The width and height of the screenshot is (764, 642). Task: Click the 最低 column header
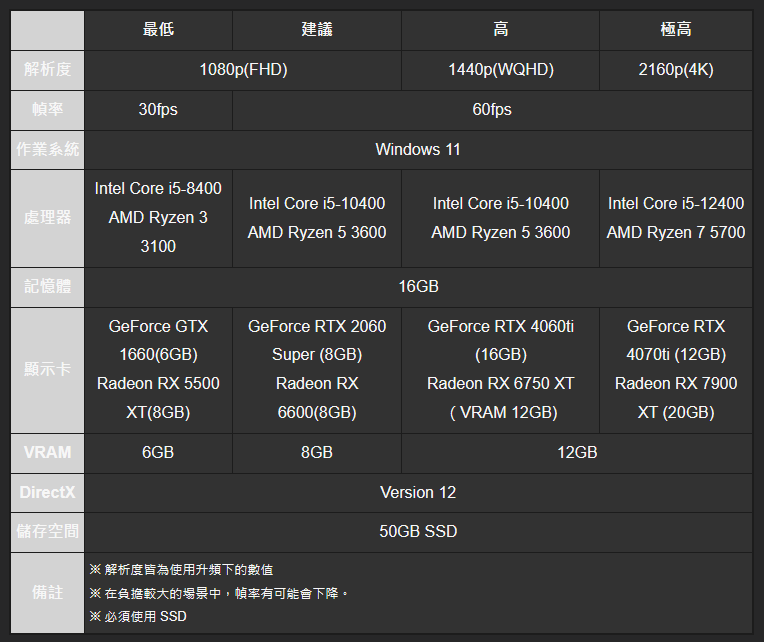point(158,30)
